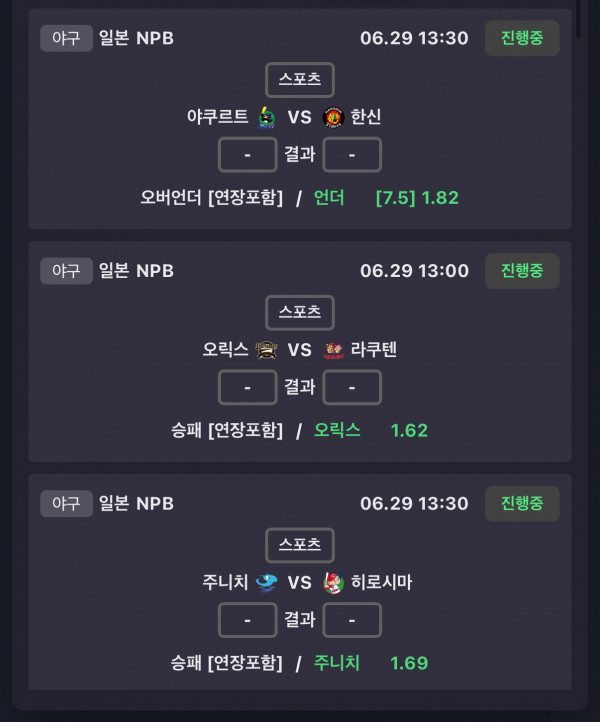
Task: Click the 라쿠텐 score result box
Action: tap(352, 387)
